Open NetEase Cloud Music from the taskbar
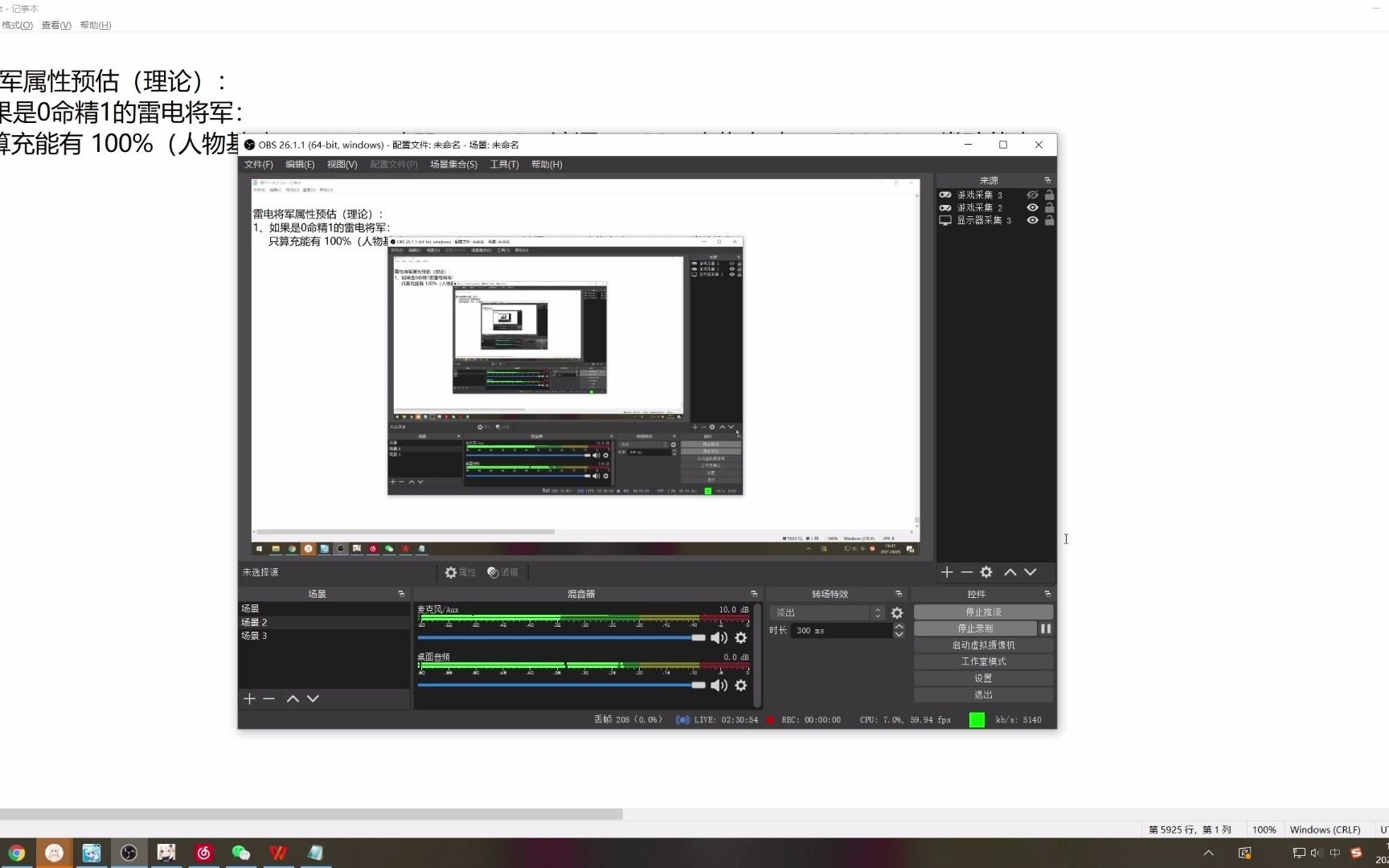1389x868 pixels. (x=203, y=853)
